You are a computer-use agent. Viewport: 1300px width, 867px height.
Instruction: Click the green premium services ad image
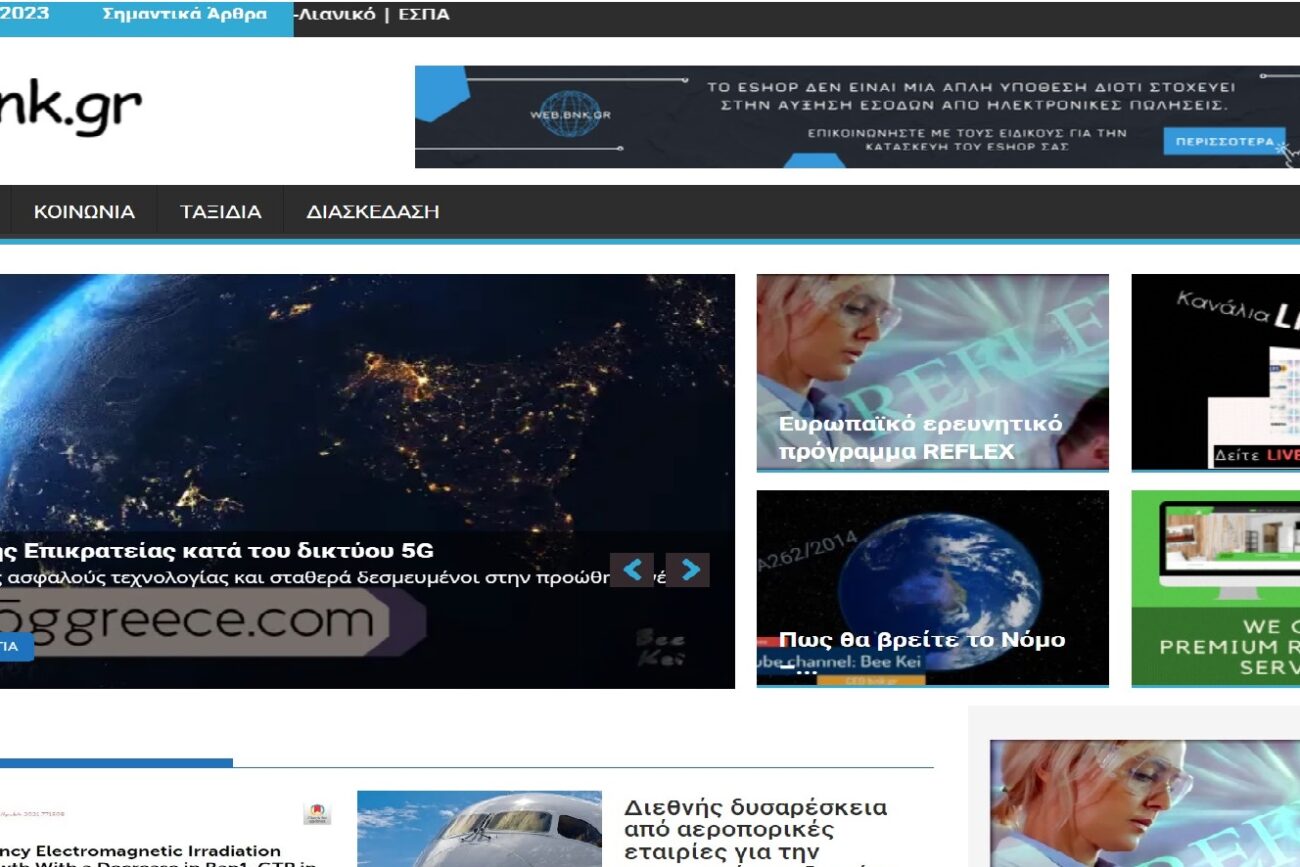pyautogui.click(x=1215, y=587)
